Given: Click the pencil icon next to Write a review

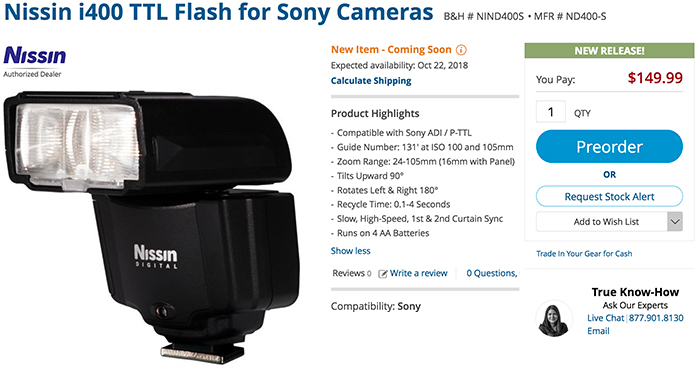Looking at the screenshot, I should coord(383,274).
